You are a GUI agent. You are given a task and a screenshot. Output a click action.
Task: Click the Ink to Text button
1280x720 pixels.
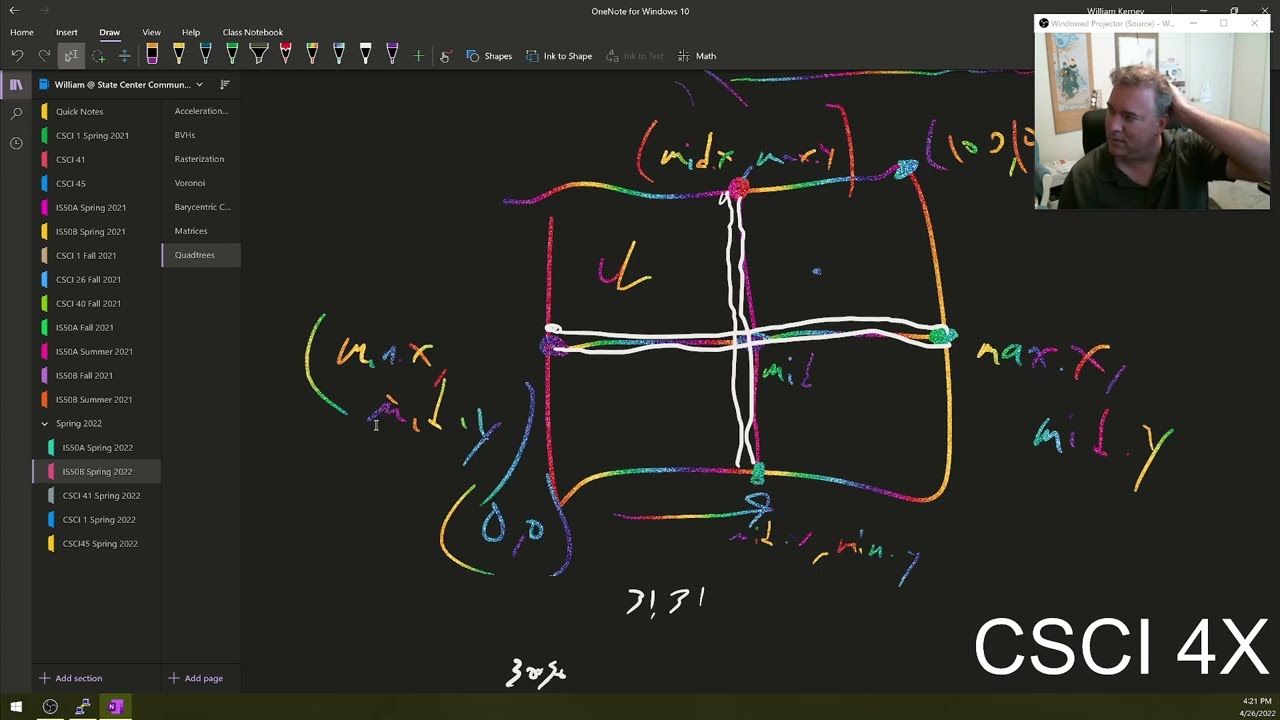click(x=635, y=56)
